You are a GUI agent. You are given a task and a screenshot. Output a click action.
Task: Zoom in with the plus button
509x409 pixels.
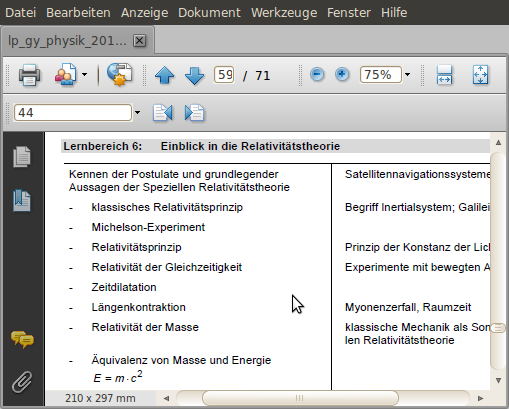(x=342, y=74)
